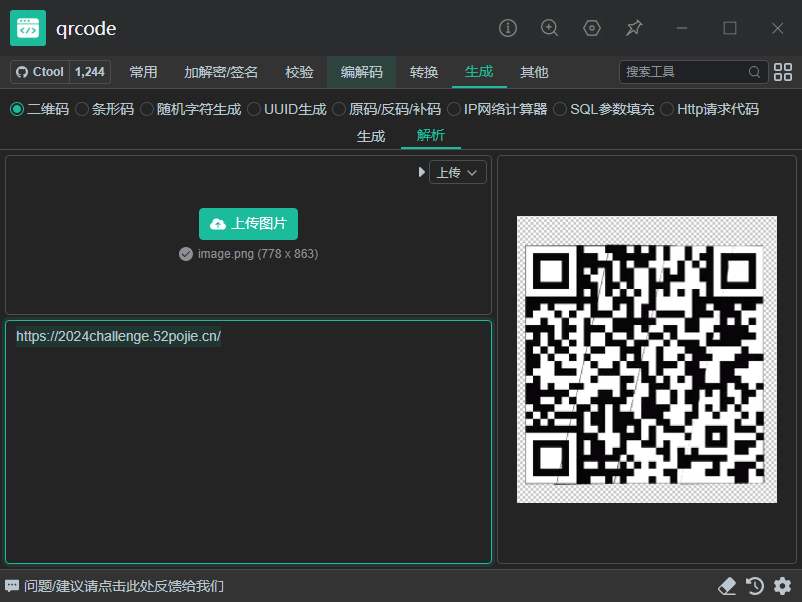Open the 加解密/签名 category tab
The width and height of the screenshot is (802, 602).
click(221, 72)
